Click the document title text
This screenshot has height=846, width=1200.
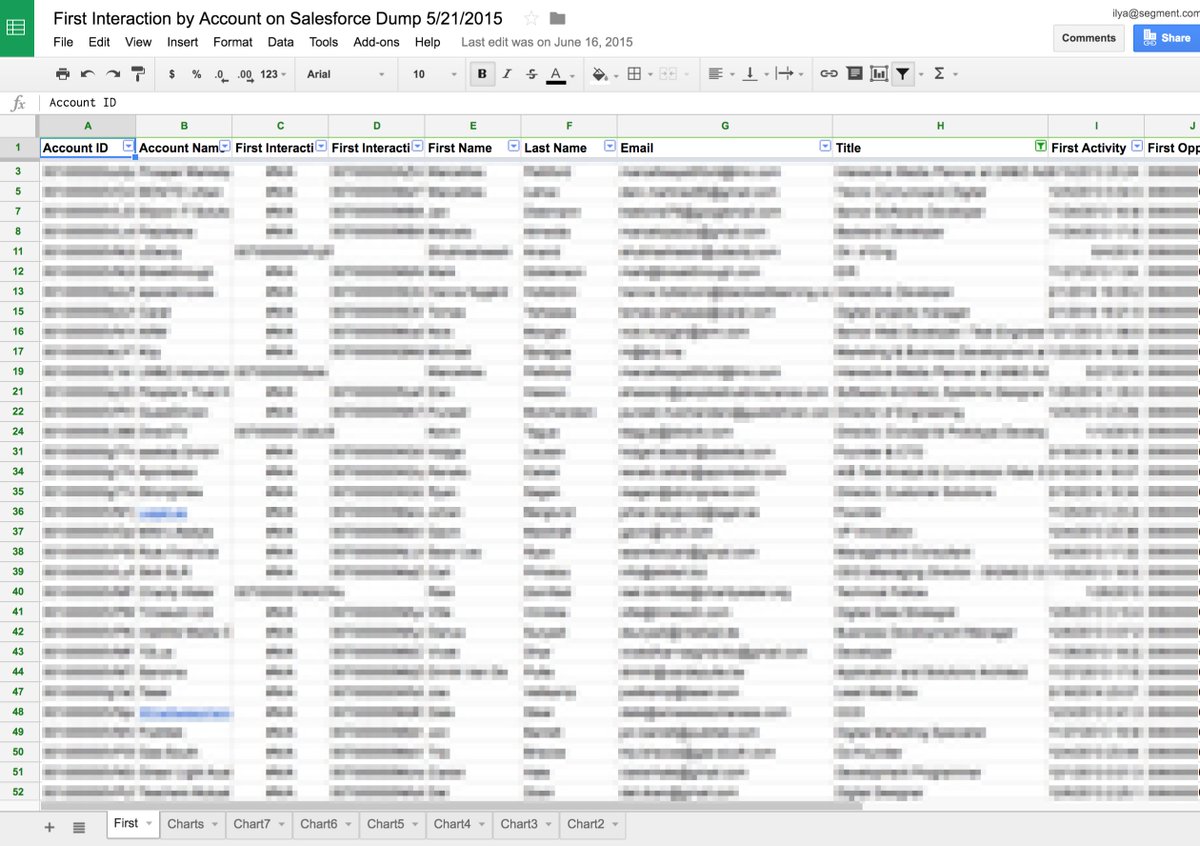(x=278, y=18)
